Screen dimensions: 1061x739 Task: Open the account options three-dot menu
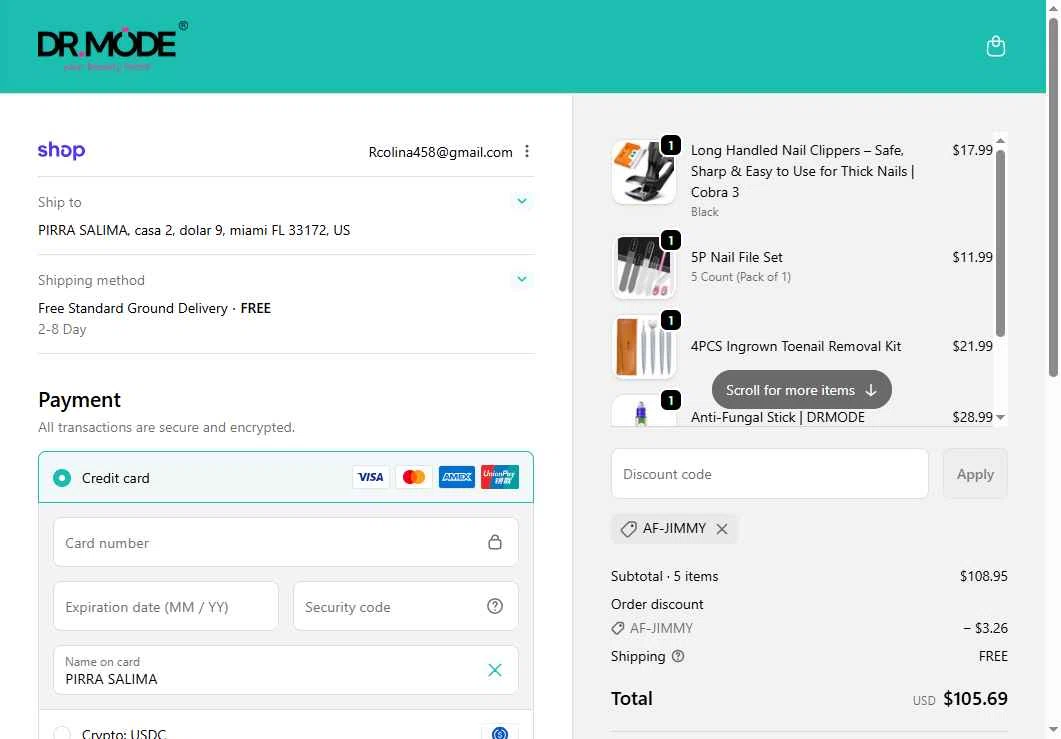click(x=527, y=152)
